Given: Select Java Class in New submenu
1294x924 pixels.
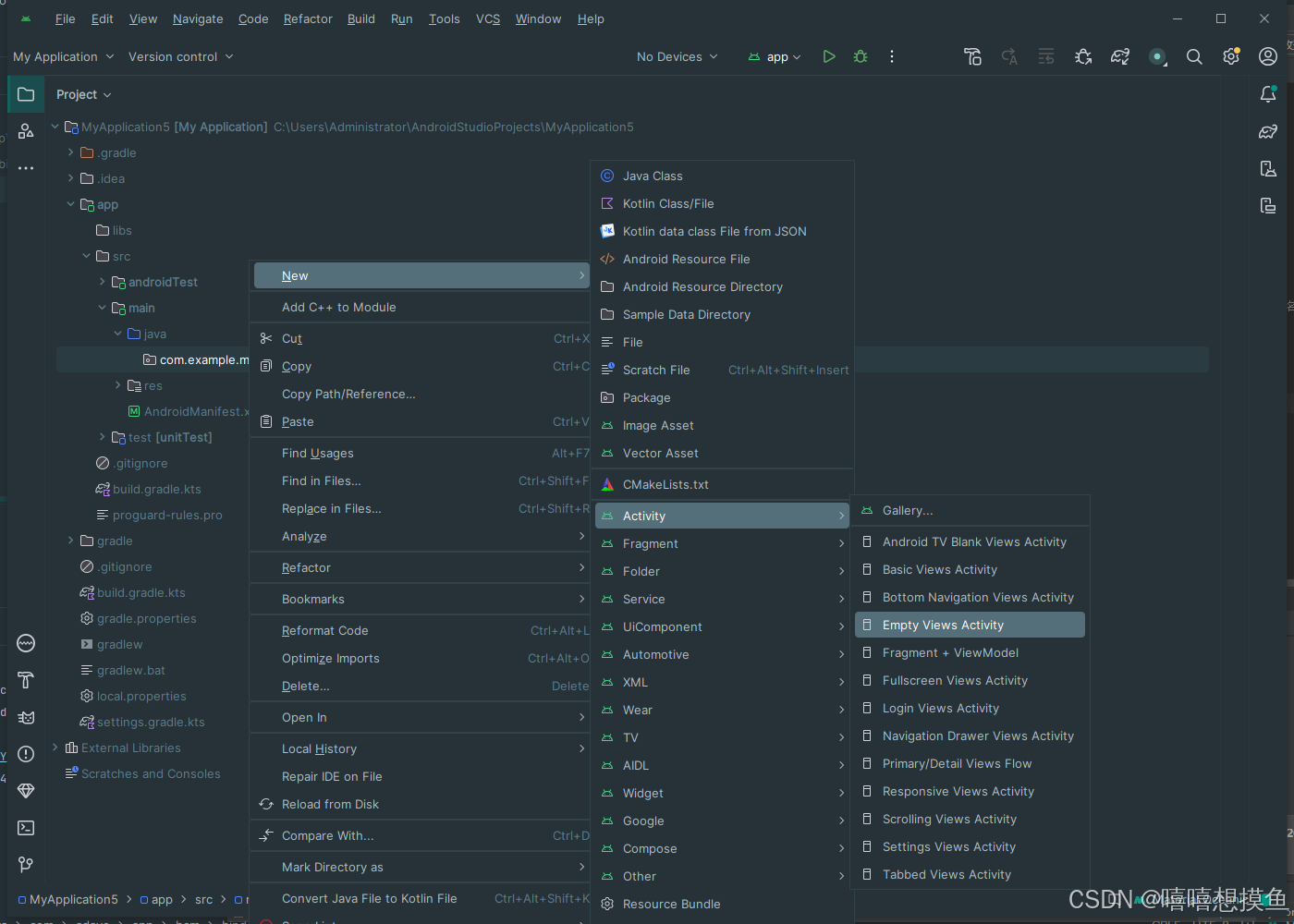Looking at the screenshot, I should (722, 176).
